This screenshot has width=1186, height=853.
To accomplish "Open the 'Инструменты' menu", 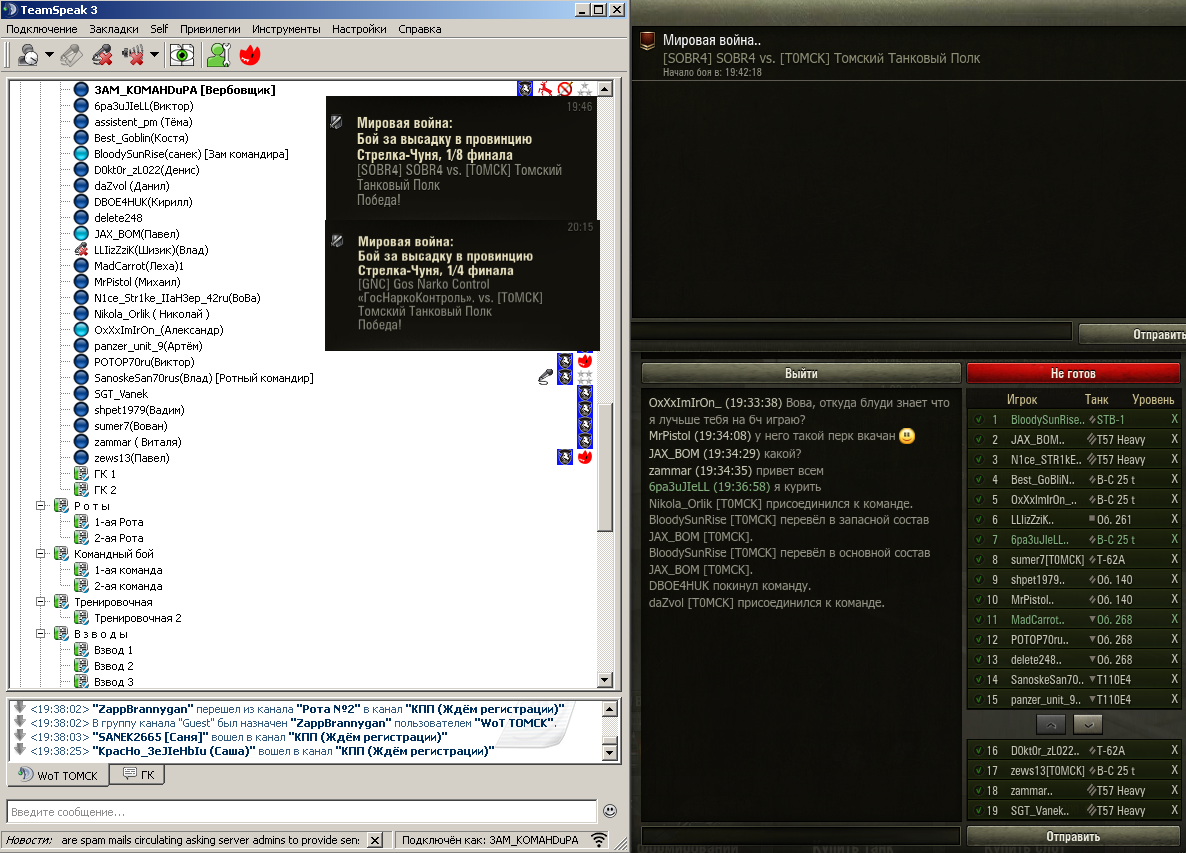I will point(286,29).
